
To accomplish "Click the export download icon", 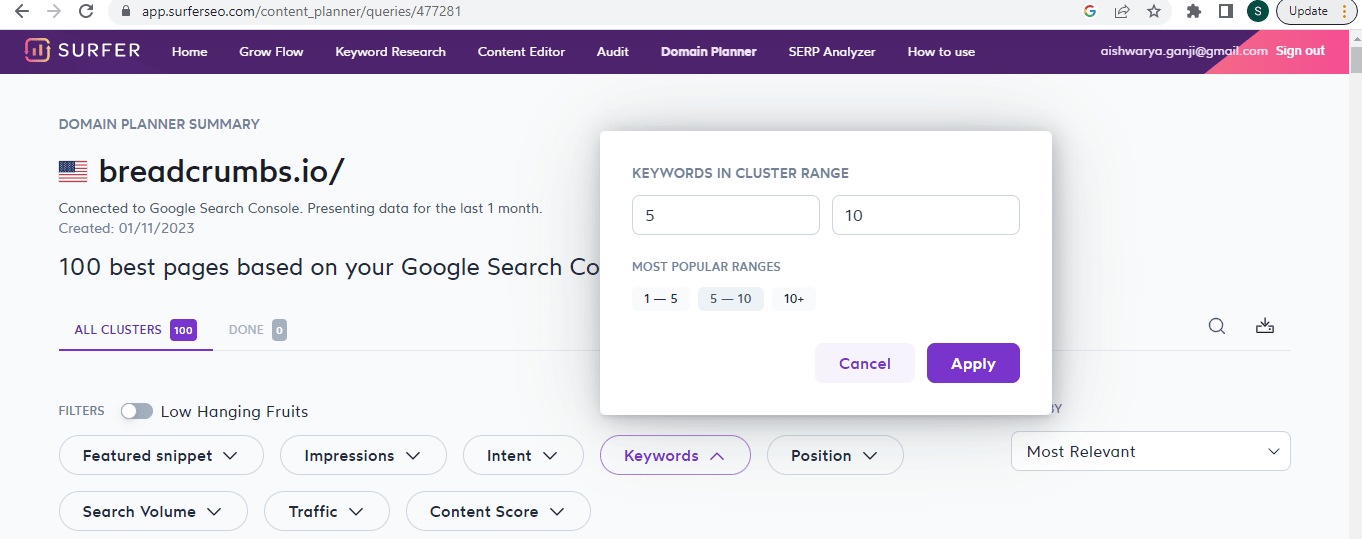I will click(x=1265, y=326).
